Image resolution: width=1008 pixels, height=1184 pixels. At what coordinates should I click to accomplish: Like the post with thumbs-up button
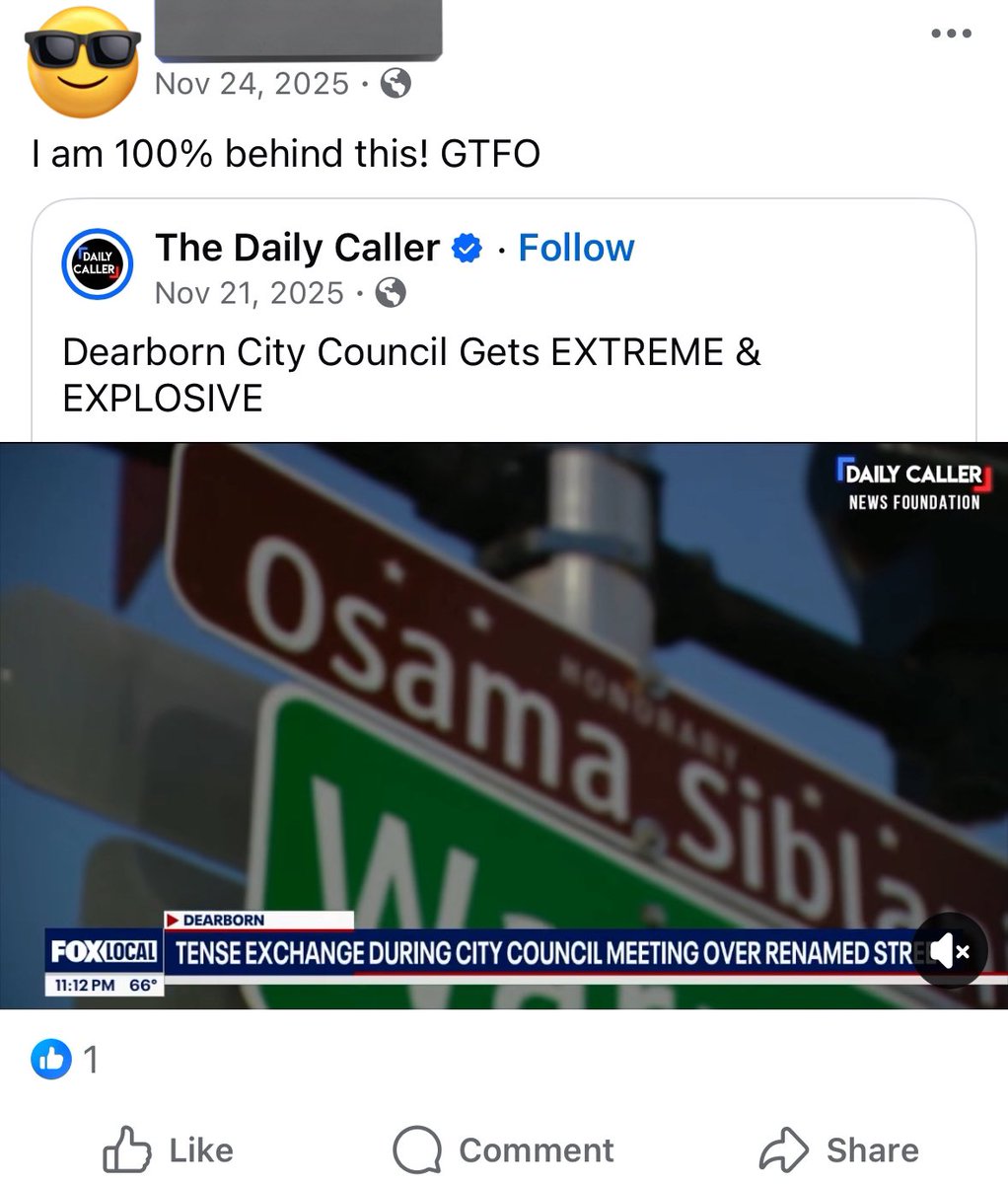[x=168, y=1150]
